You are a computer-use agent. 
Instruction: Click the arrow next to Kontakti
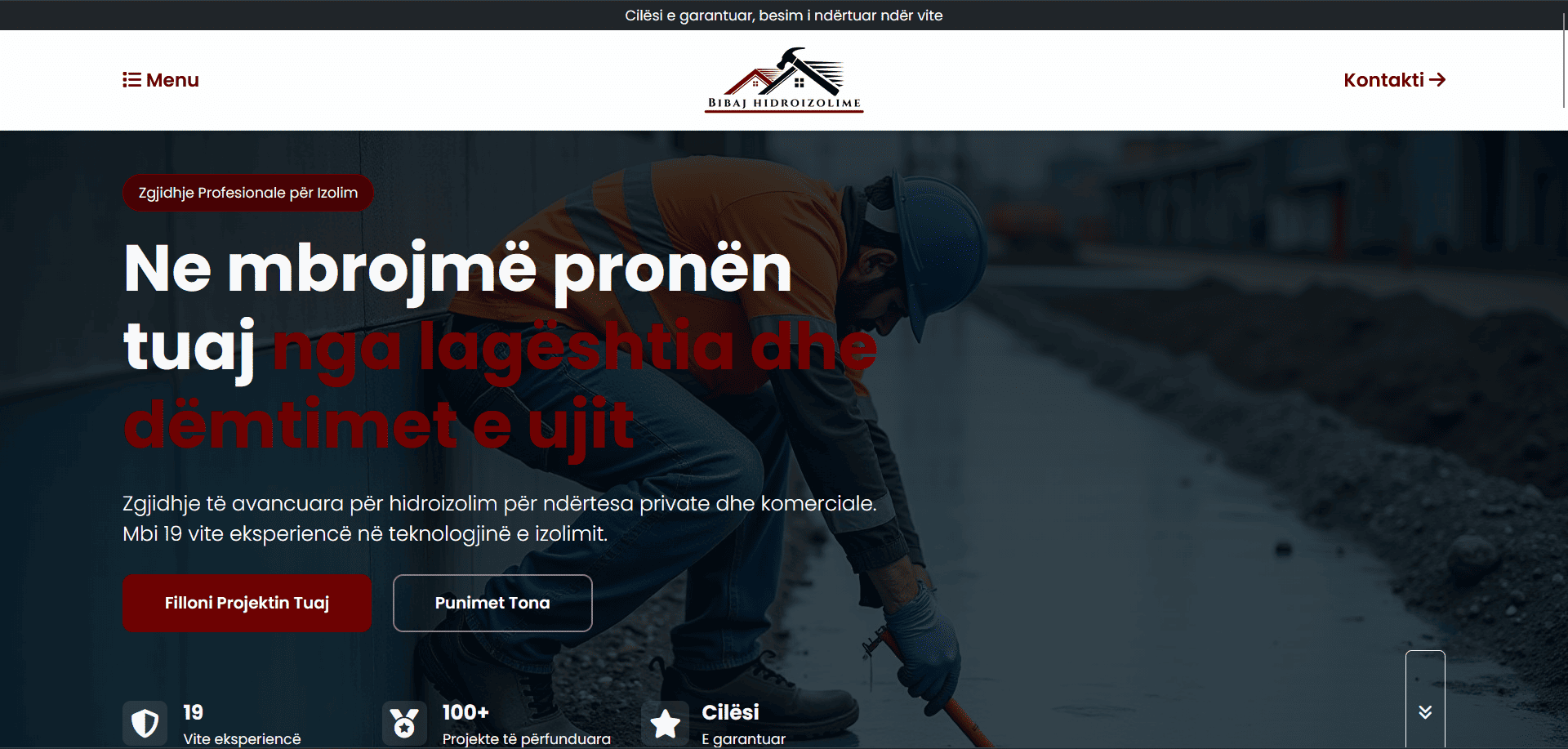pyautogui.click(x=1437, y=80)
